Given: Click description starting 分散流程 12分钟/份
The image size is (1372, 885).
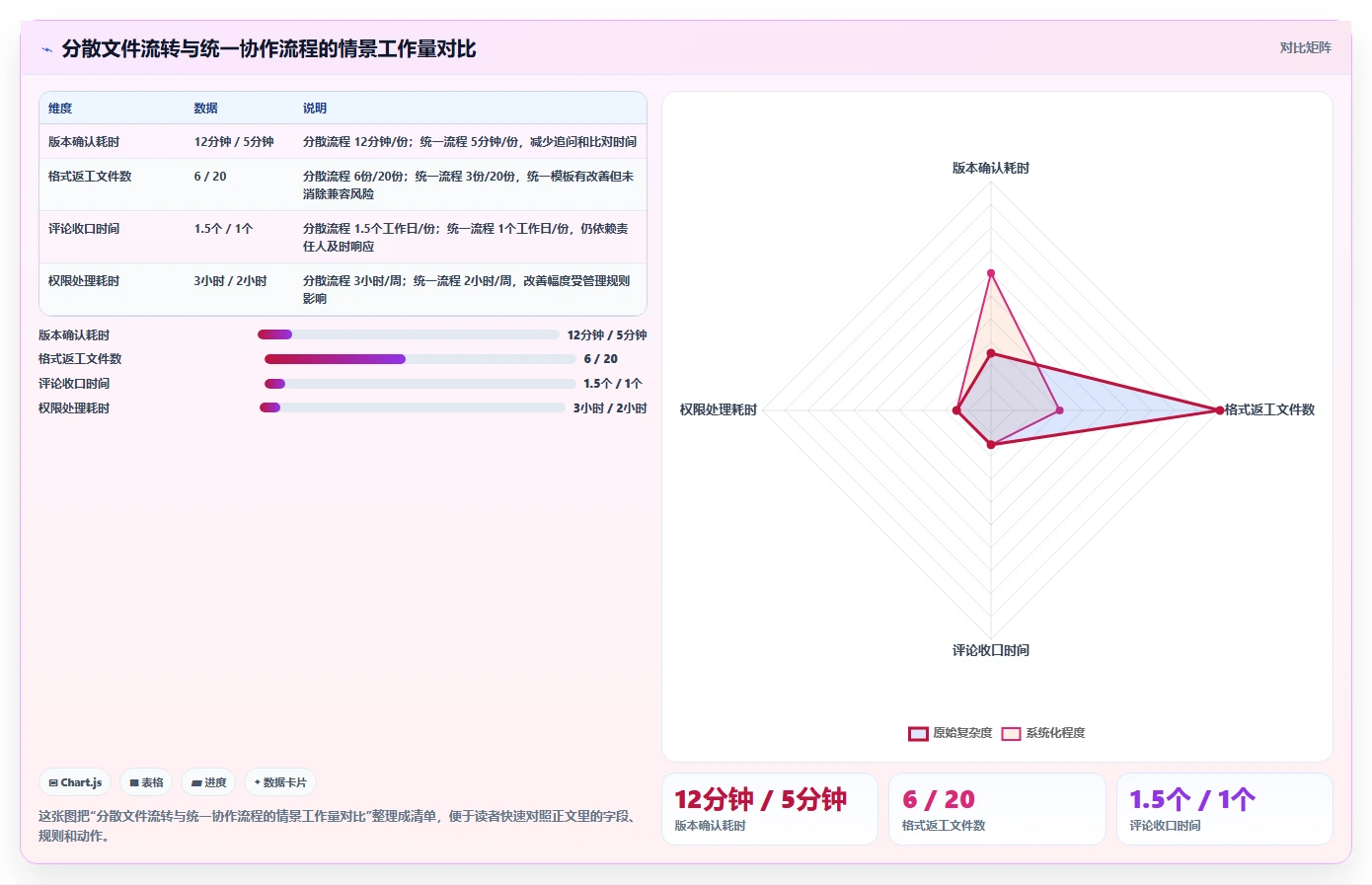Looking at the screenshot, I should [x=470, y=142].
